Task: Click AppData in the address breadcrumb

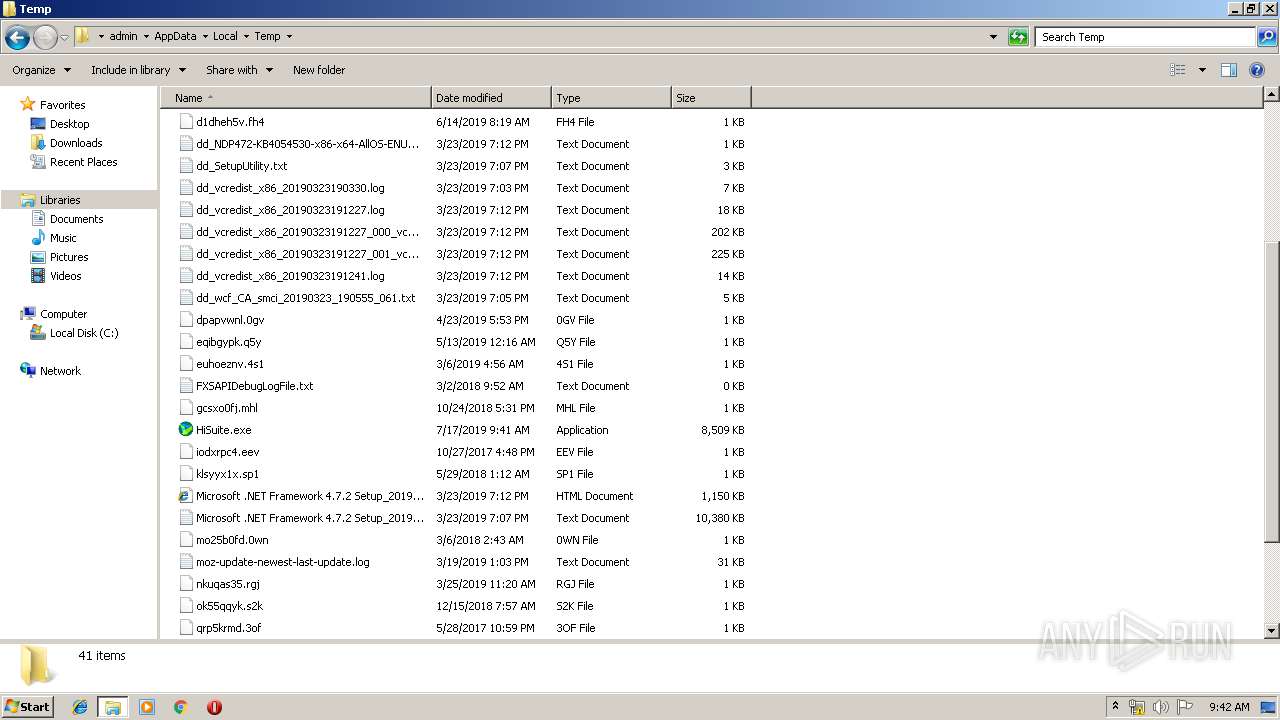Action: pyautogui.click(x=175, y=36)
